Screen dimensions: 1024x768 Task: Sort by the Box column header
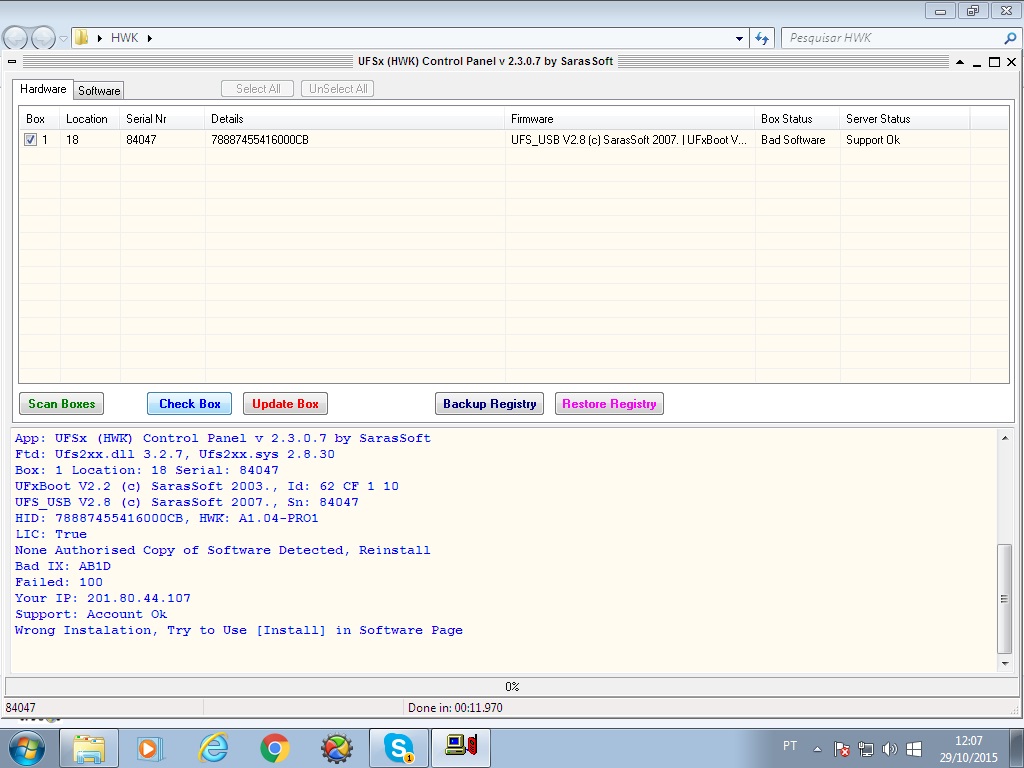click(x=39, y=119)
